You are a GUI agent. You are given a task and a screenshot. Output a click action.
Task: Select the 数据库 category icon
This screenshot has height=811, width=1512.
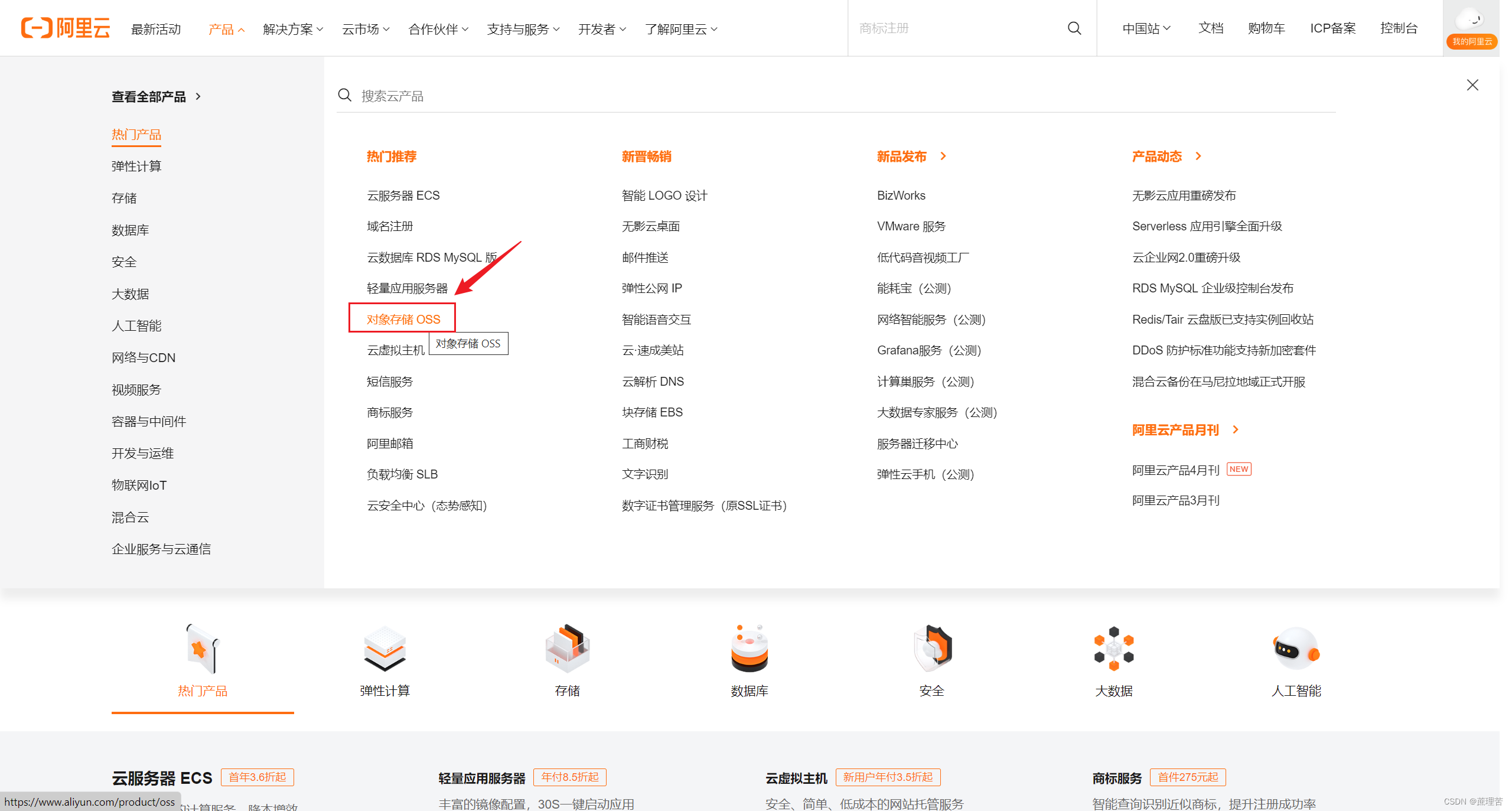click(750, 649)
